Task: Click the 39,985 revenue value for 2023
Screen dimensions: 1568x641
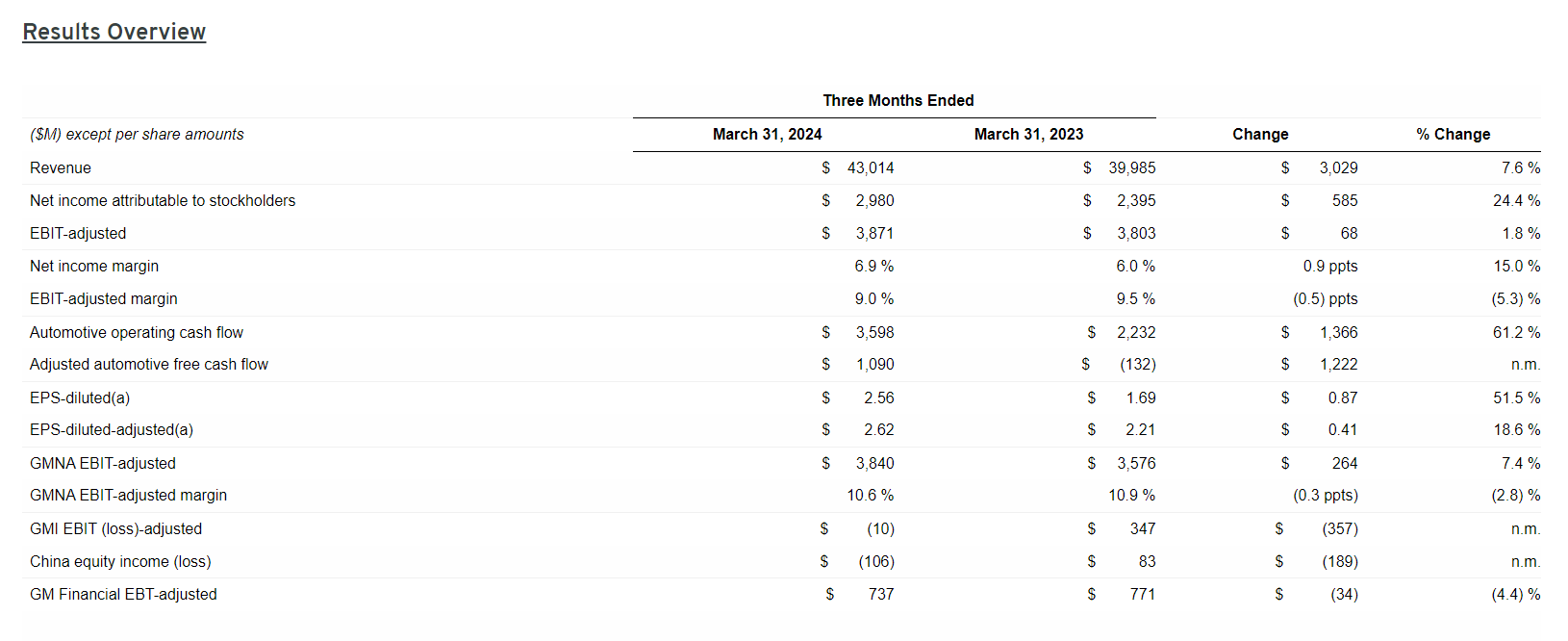Action: tap(1131, 168)
